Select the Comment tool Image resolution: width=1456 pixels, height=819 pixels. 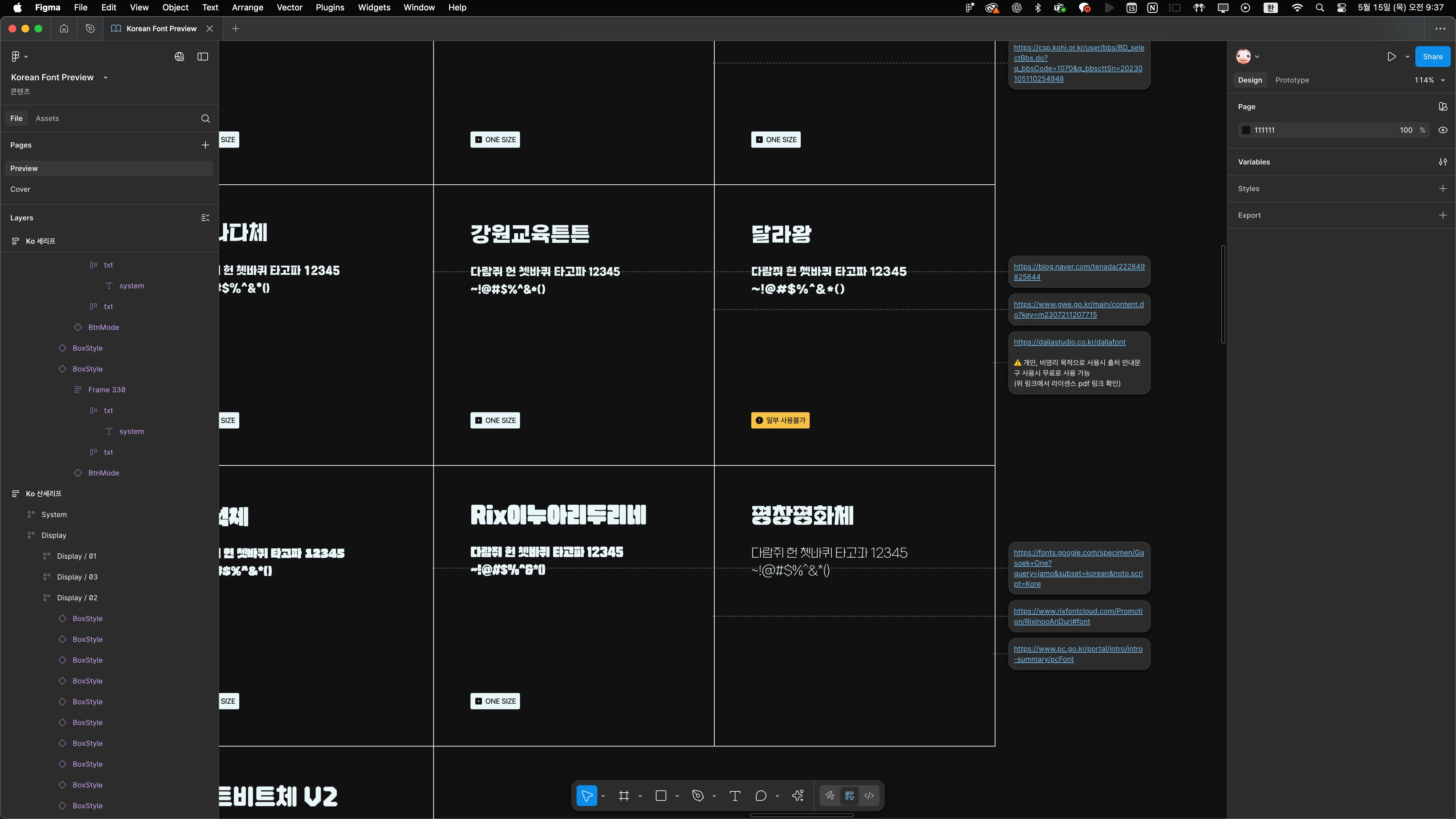761,796
